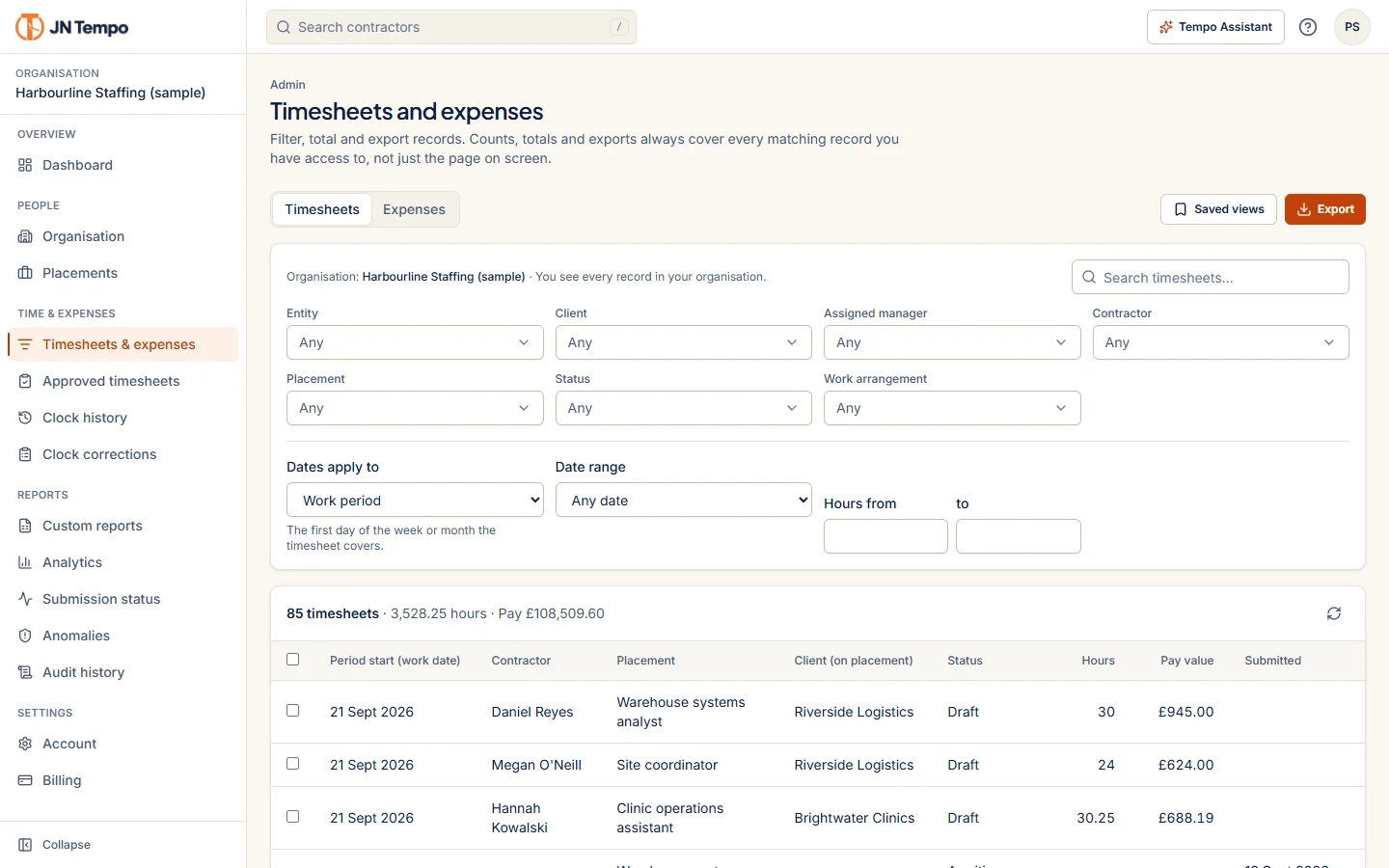
Task: Open Timesheets & expenses in sidebar
Action: click(123, 344)
